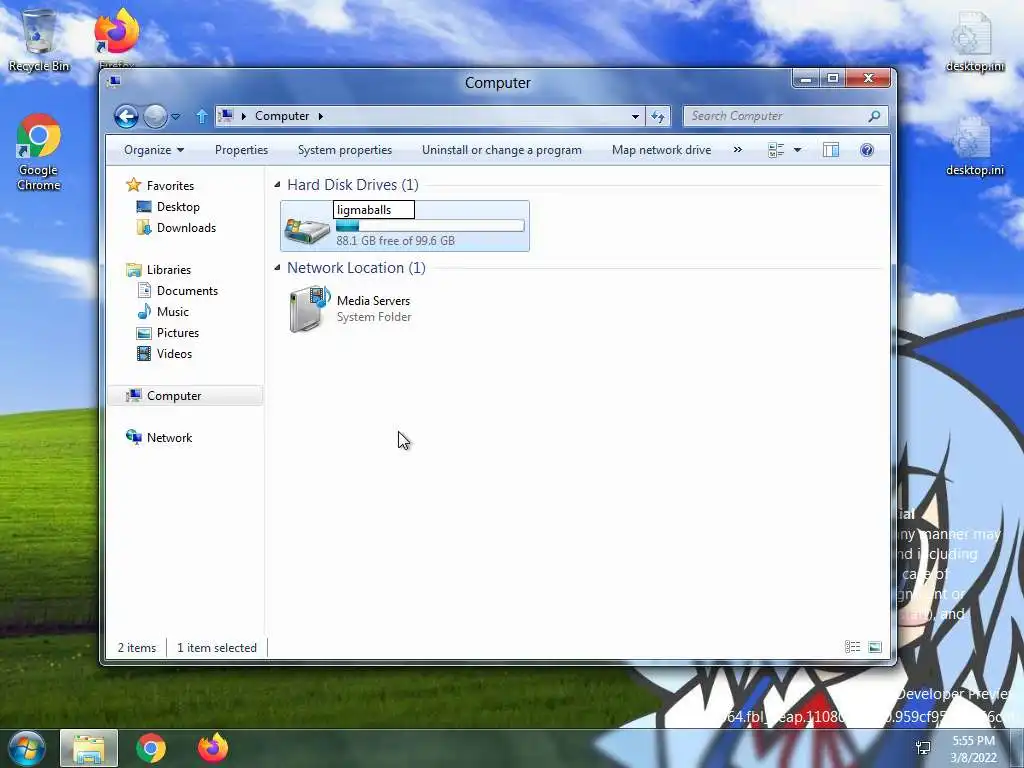
Task: Go back with the Back arrow button
Action: pyautogui.click(x=126, y=116)
